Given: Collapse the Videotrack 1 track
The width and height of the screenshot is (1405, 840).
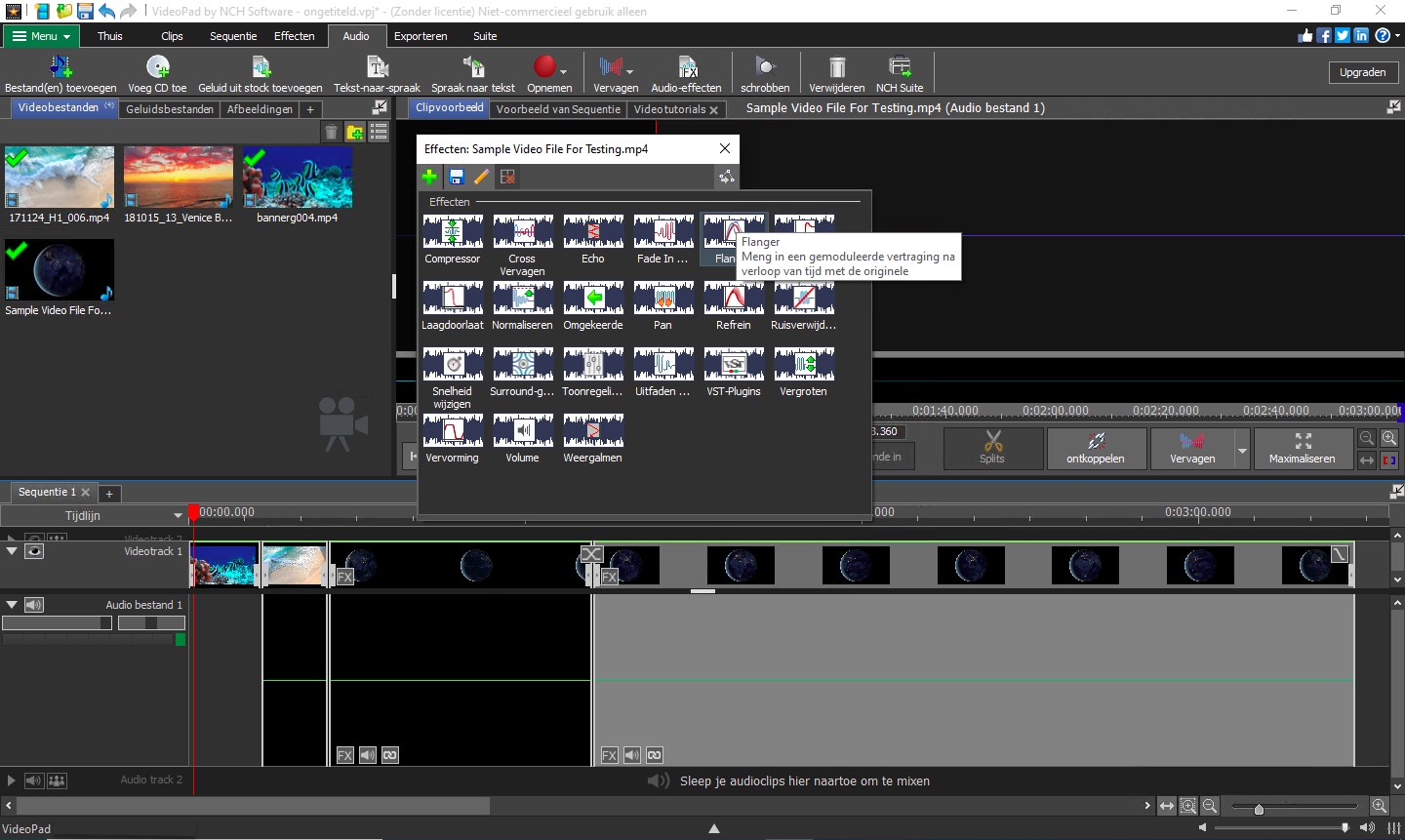Looking at the screenshot, I should (x=12, y=551).
